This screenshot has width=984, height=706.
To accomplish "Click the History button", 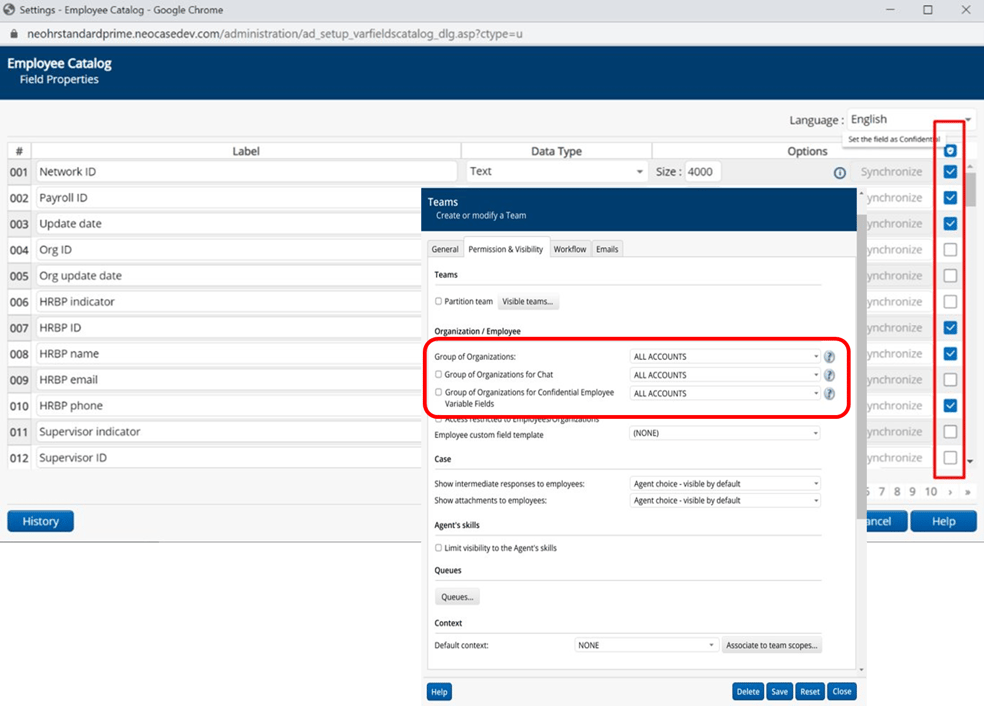I will point(40,521).
